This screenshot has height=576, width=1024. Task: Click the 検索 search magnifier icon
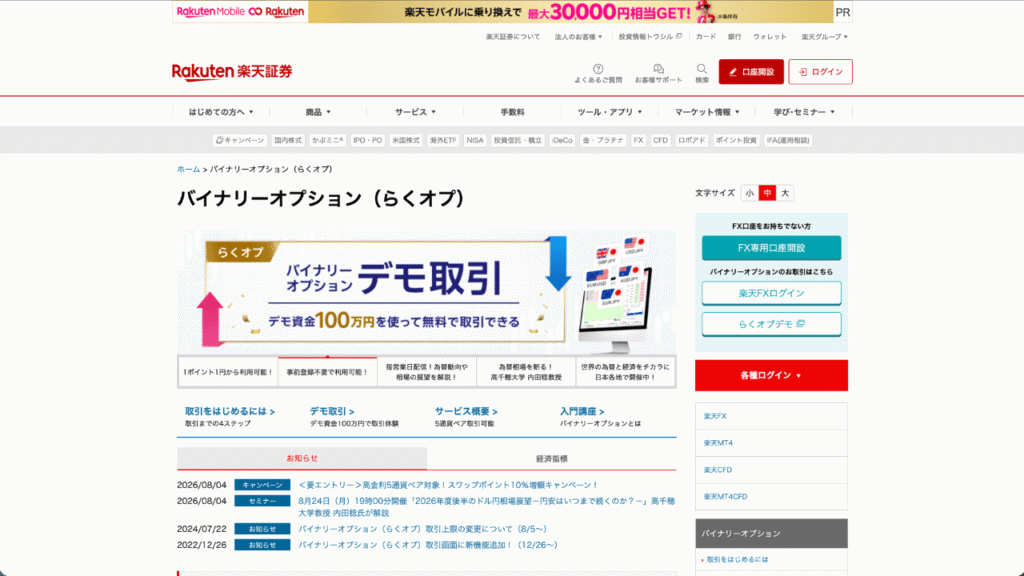(x=701, y=73)
